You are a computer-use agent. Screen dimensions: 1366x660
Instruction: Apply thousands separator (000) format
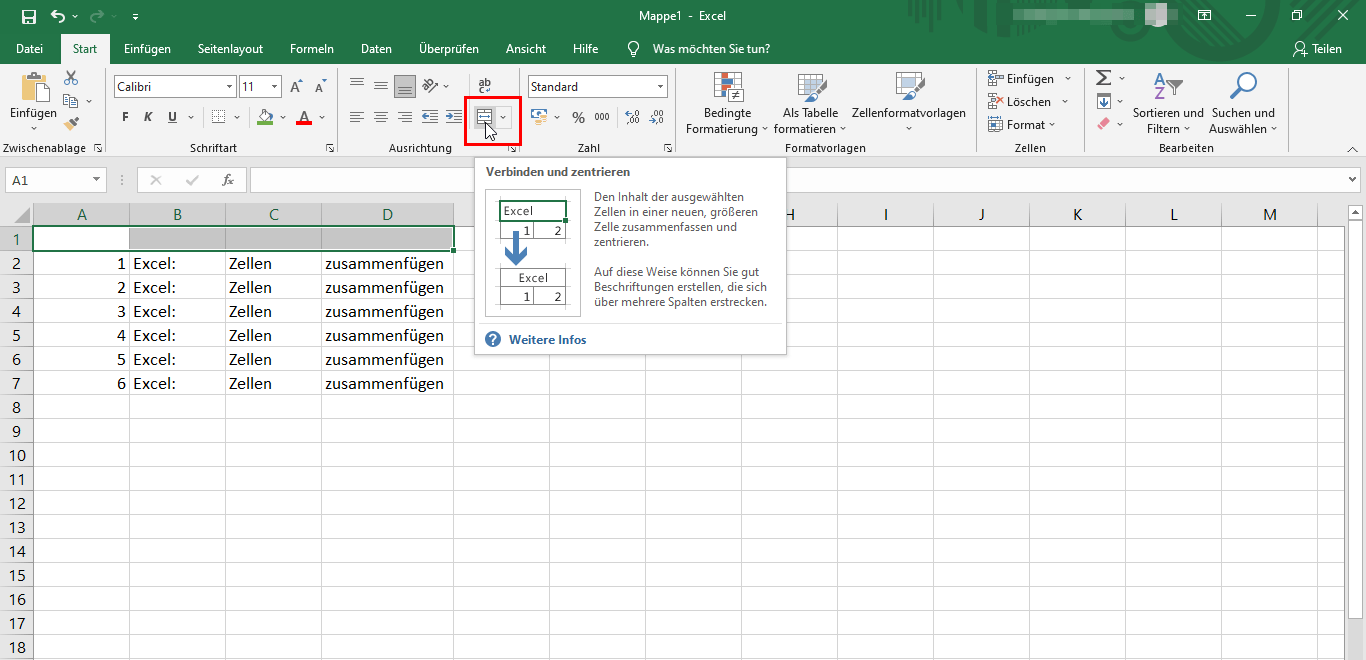[602, 117]
